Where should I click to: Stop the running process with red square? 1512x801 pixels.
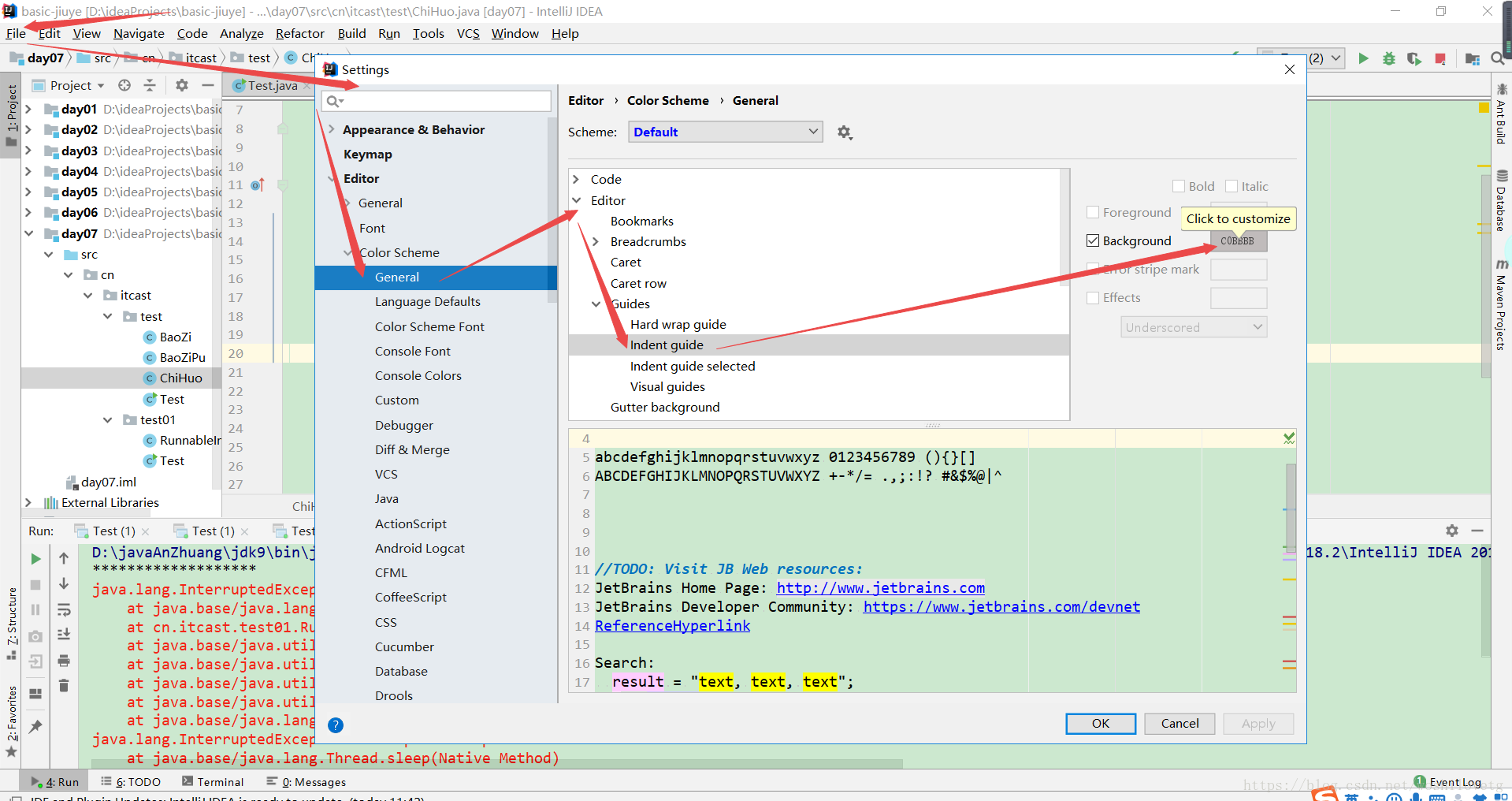(x=1440, y=58)
